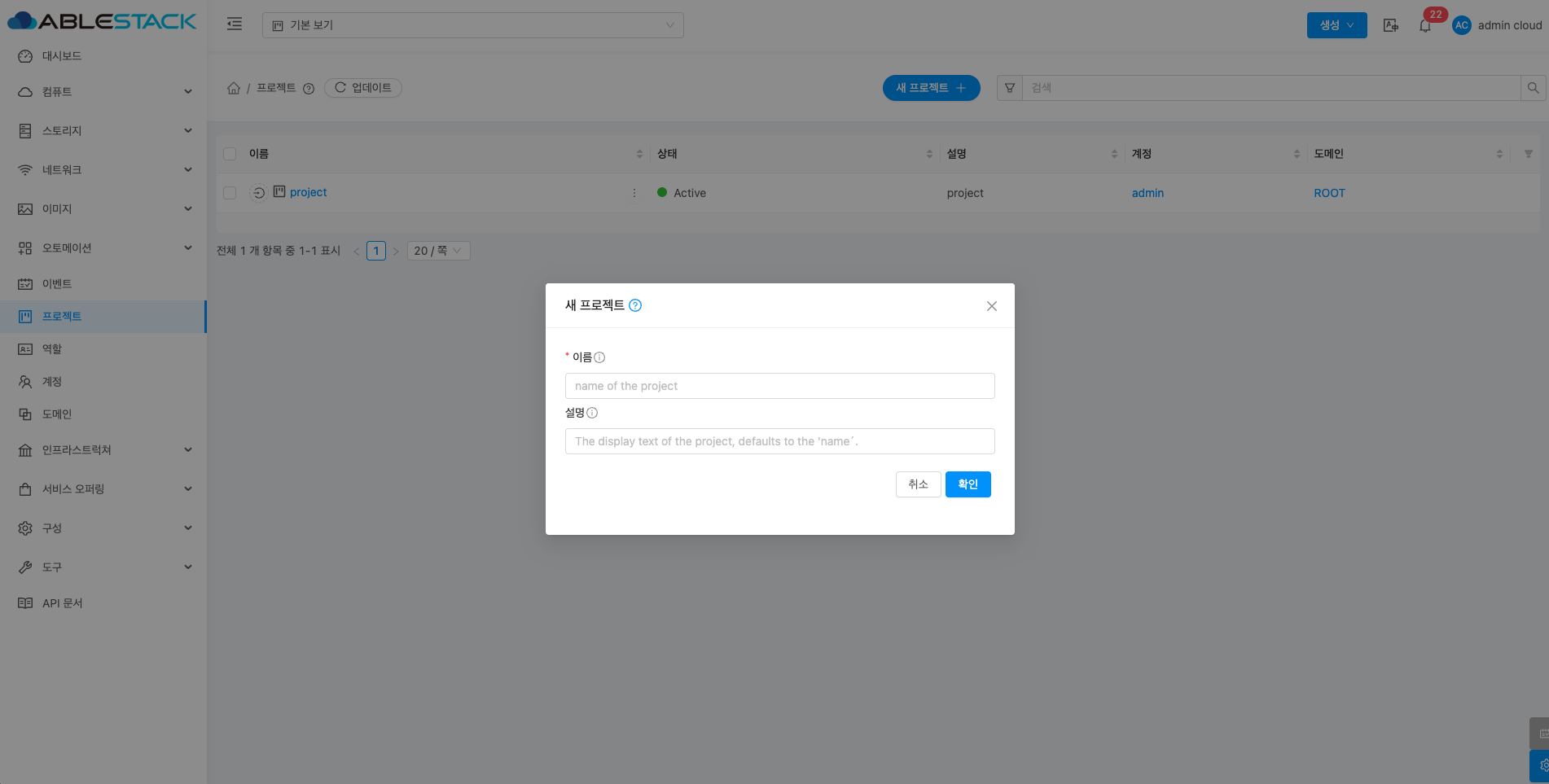The image size is (1549, 784).
Task: Check the project row checkbox
Action: click(x=230, y=193)
